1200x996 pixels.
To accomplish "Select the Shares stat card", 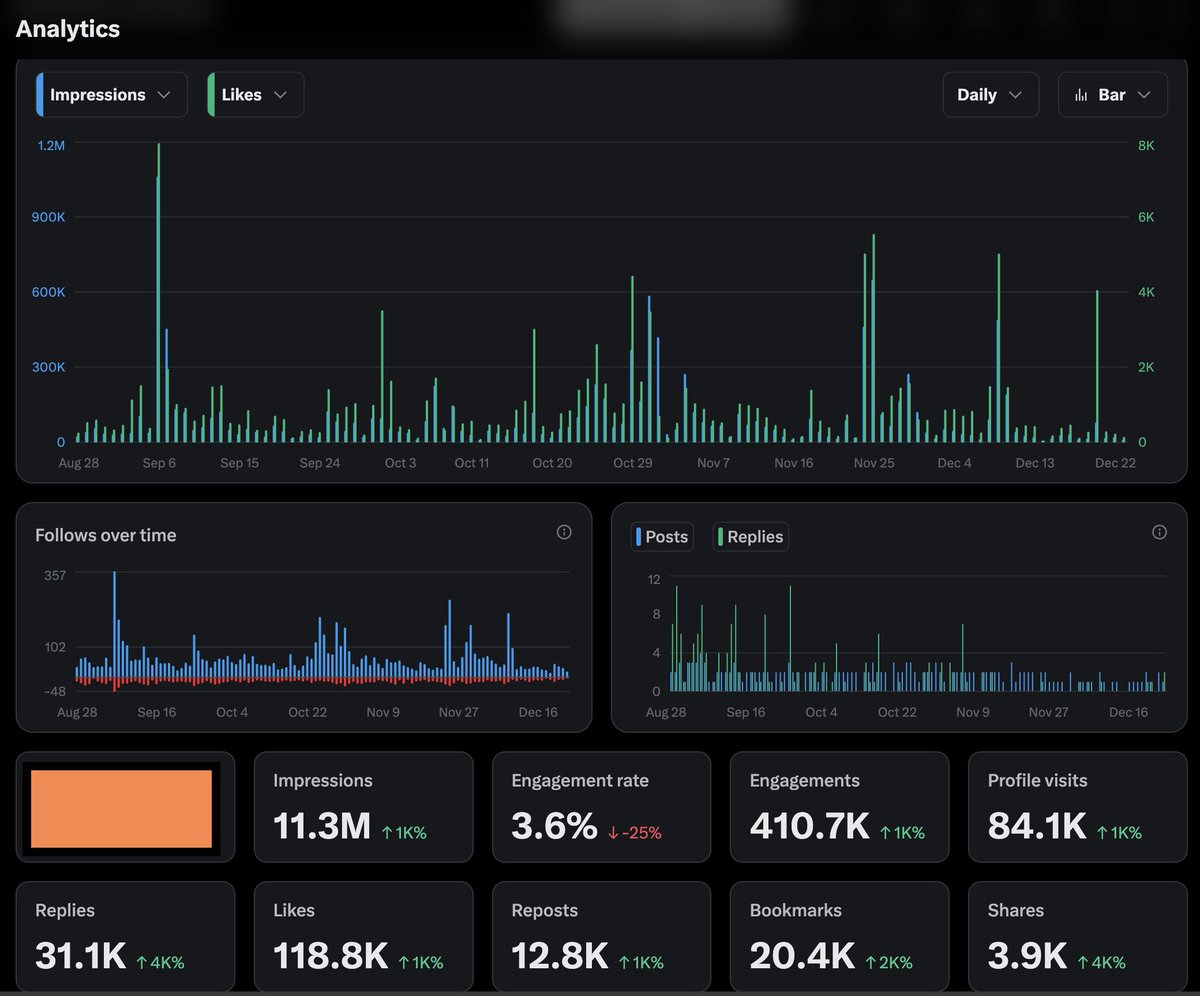I will (x=1077, y=936).
